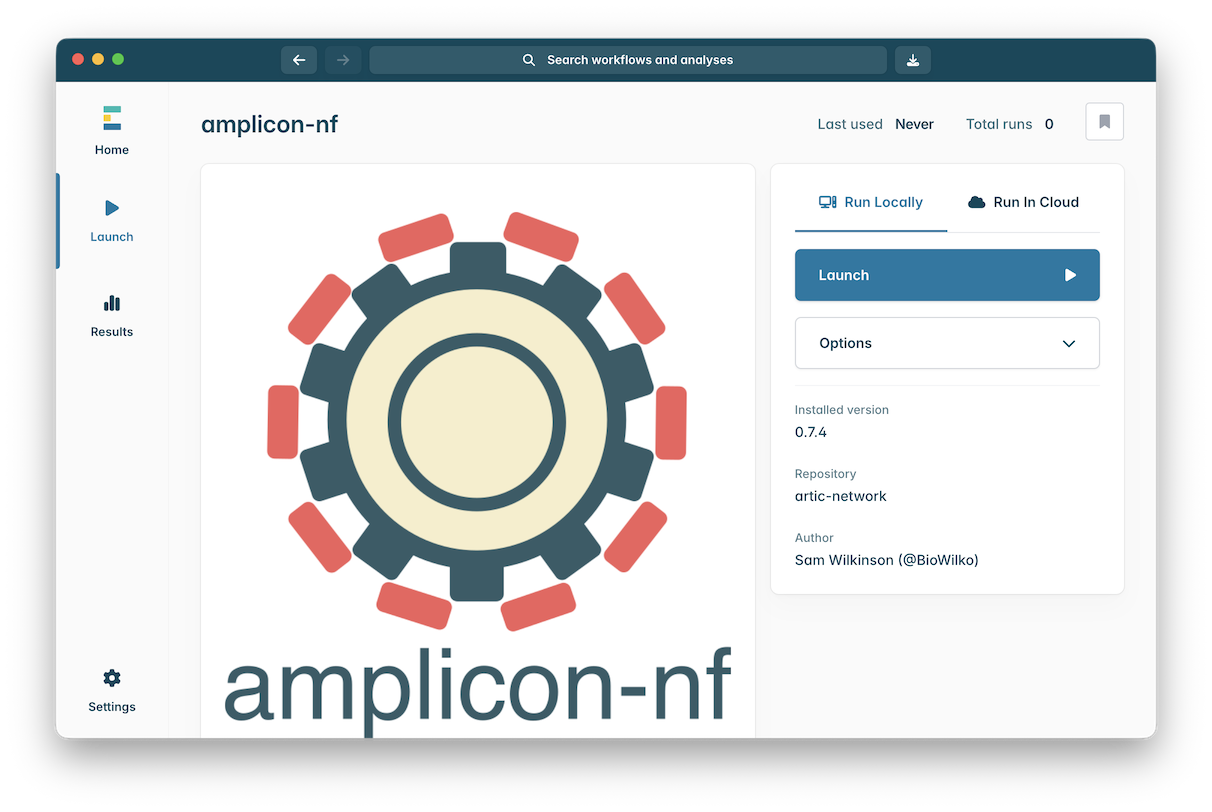Click the forward arrow navigation button

[343, 60]
